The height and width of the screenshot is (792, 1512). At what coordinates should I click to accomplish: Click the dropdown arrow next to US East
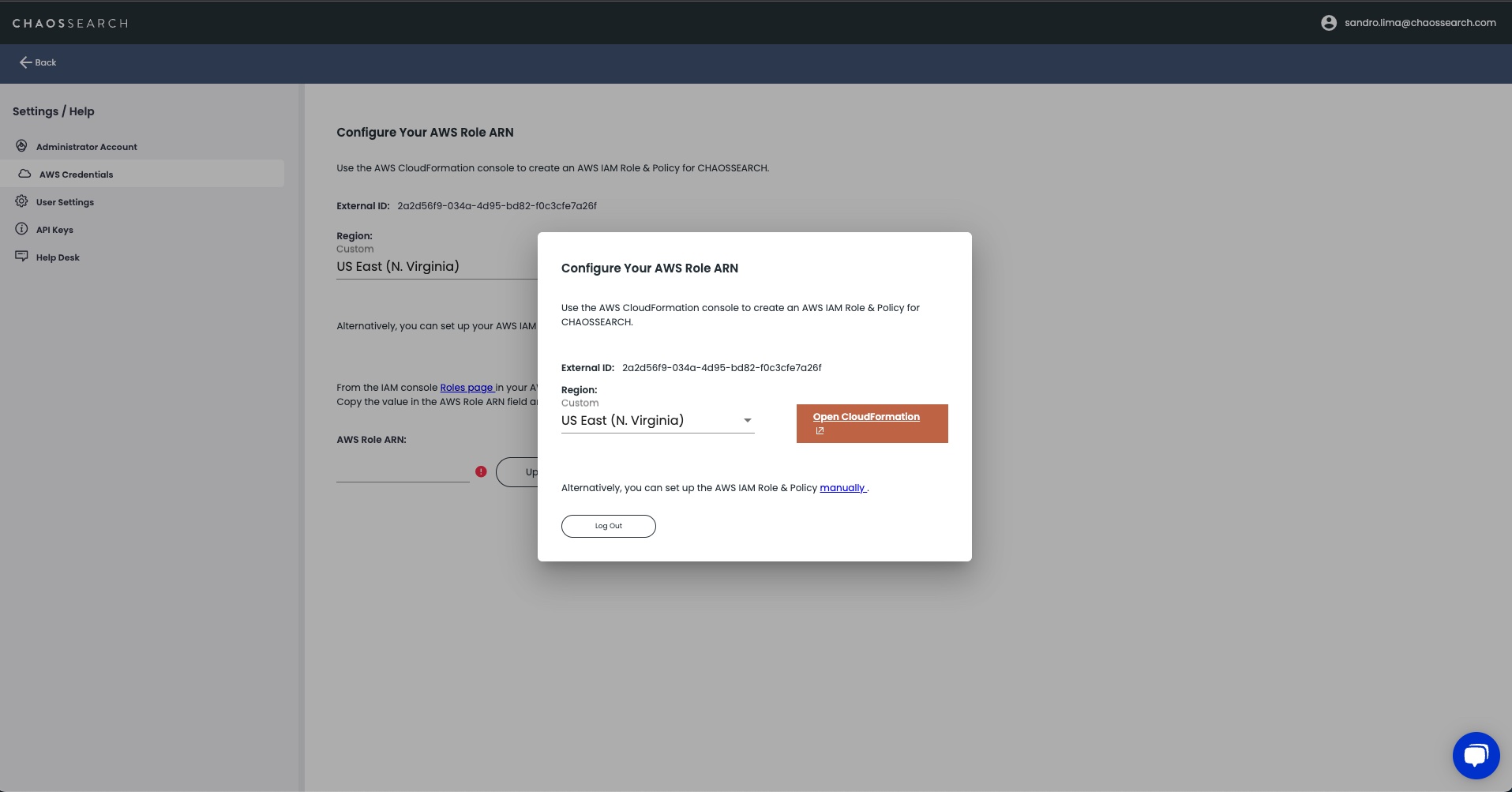[747, 421]
